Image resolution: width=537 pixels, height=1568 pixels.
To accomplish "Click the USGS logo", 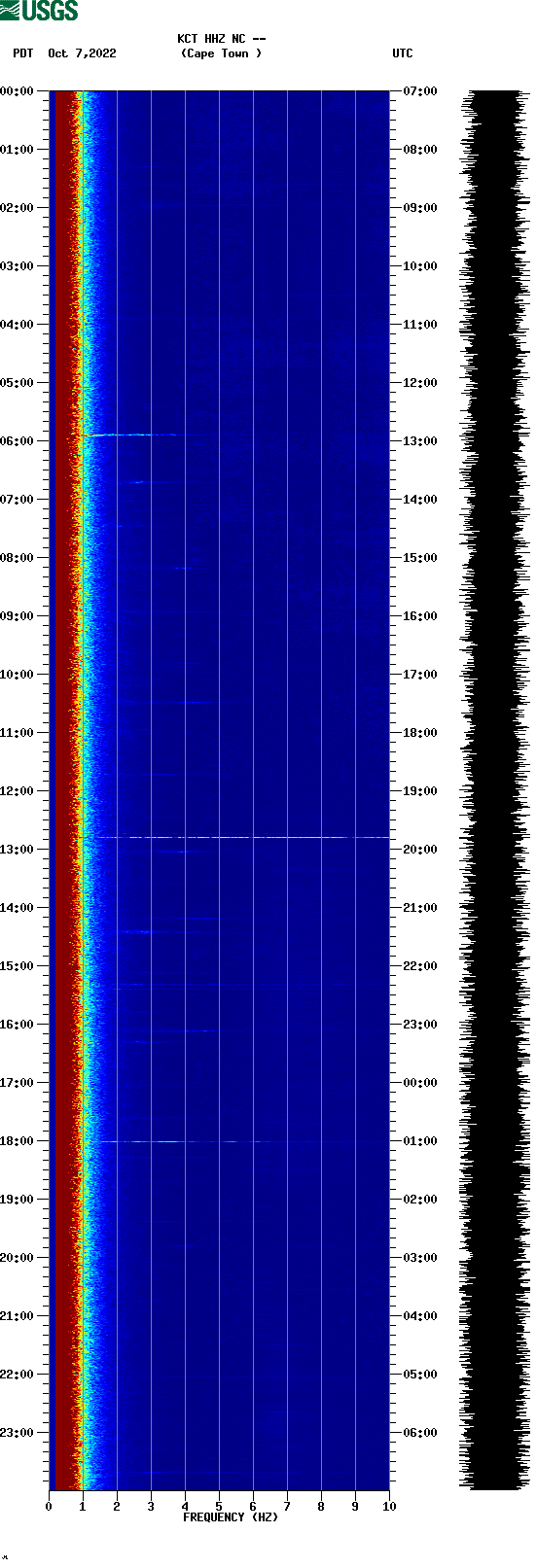I will coord(40,11).
